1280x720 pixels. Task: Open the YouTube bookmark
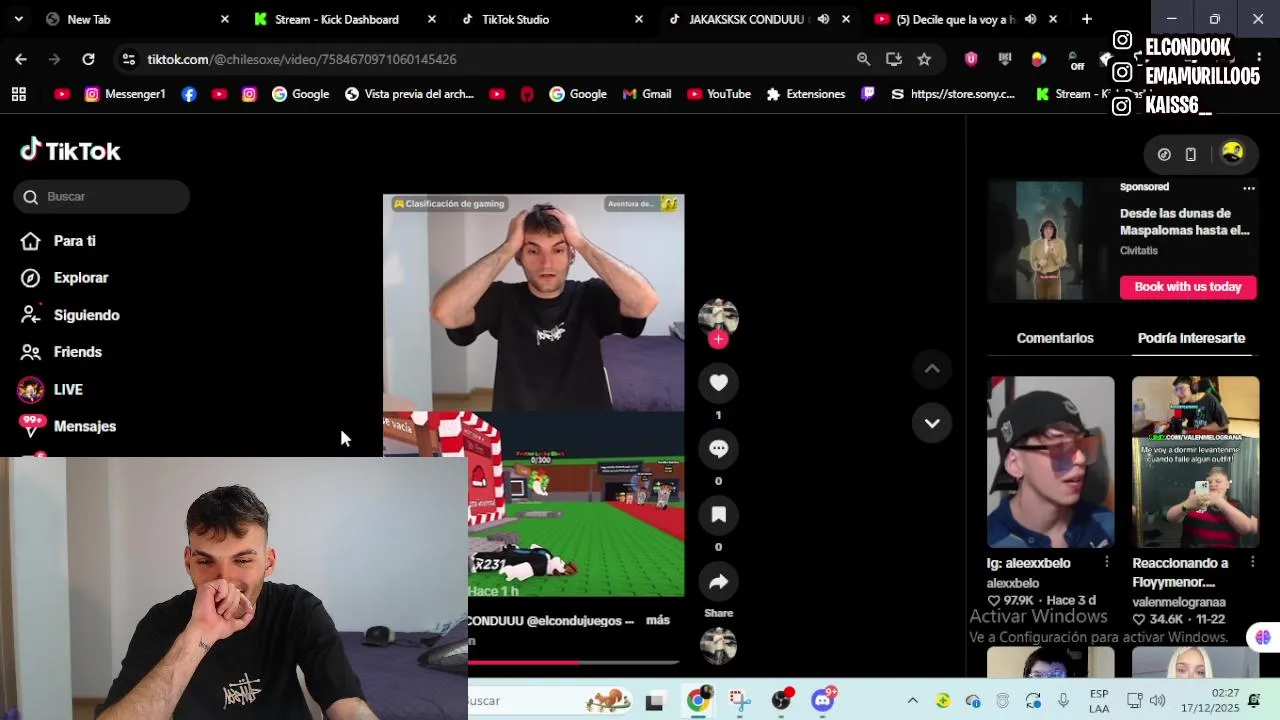pyautogui.click(x=718, y=94)
